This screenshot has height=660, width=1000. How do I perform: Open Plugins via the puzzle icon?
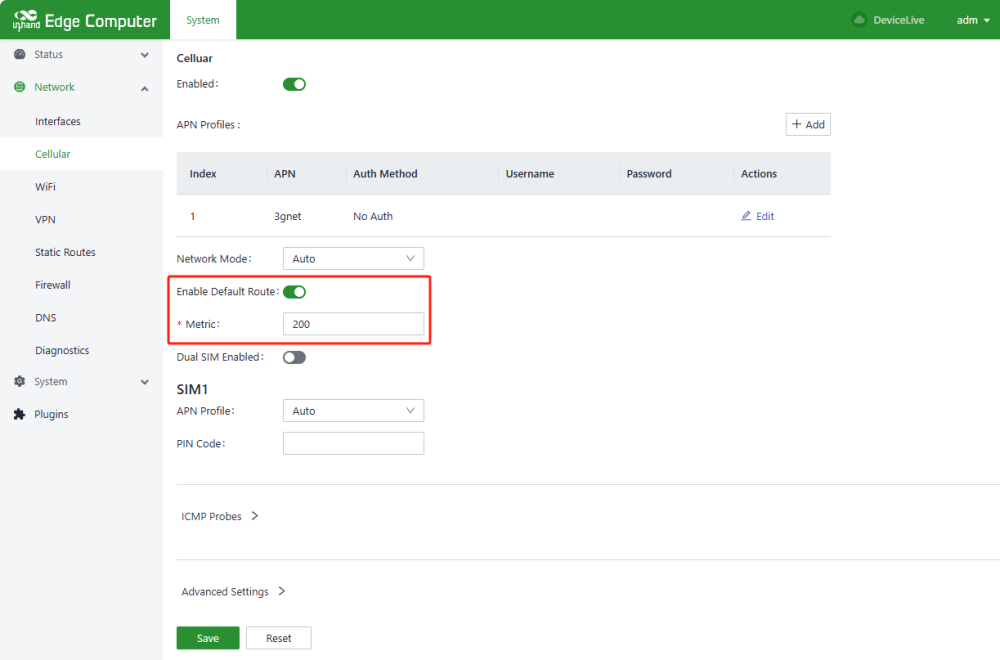click(x=19, y=415)
